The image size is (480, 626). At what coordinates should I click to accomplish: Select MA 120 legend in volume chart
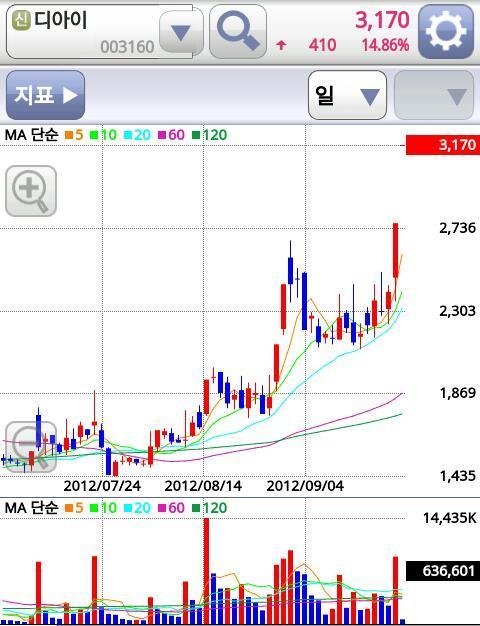209,508
